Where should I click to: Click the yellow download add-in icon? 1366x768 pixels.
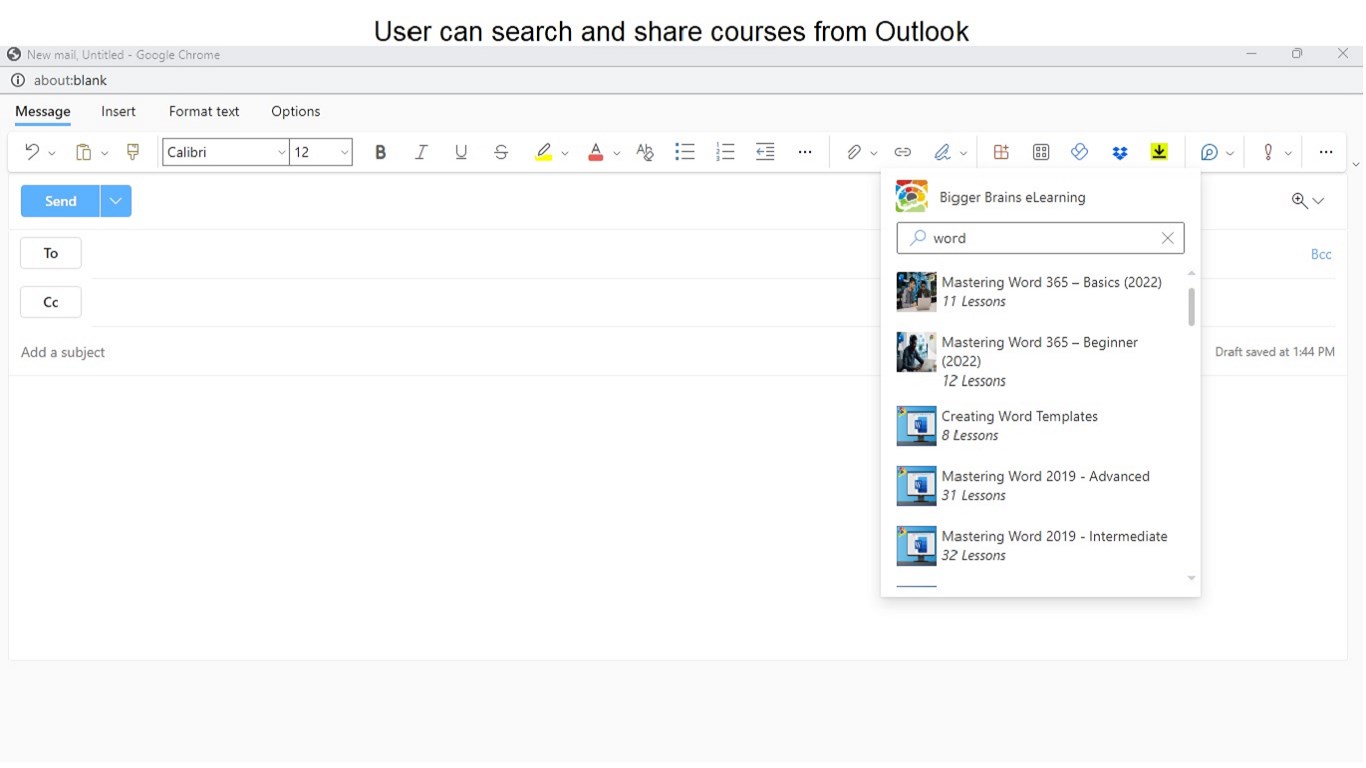(x=1159, y=152)
